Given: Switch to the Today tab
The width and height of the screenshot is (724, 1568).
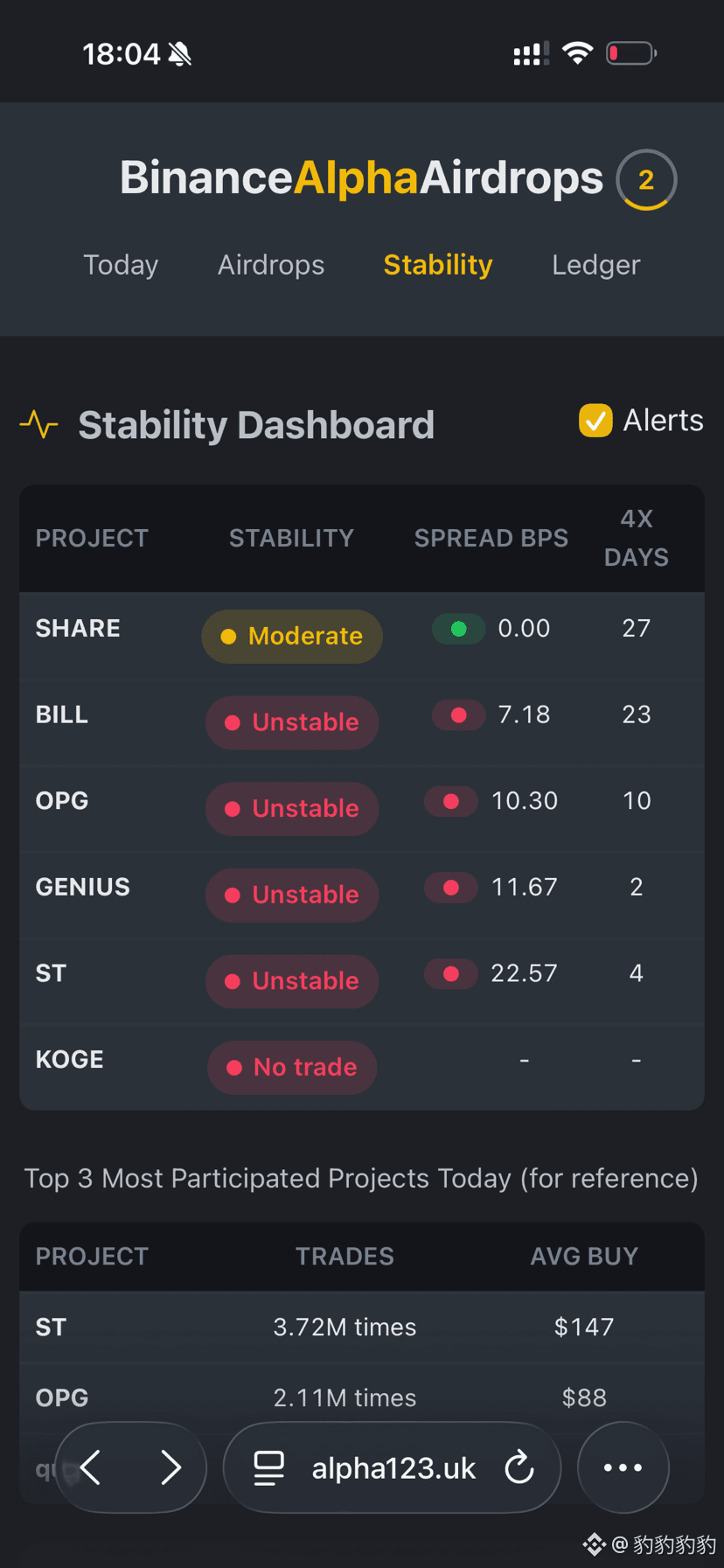Looking at the screenshot, I should pyautogui.click(x=121, y=265).
